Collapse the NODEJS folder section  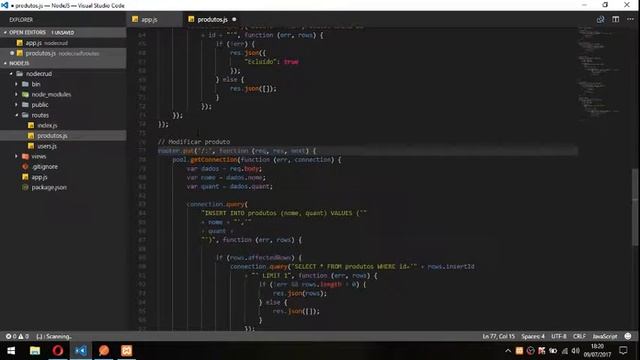(63, 63)
